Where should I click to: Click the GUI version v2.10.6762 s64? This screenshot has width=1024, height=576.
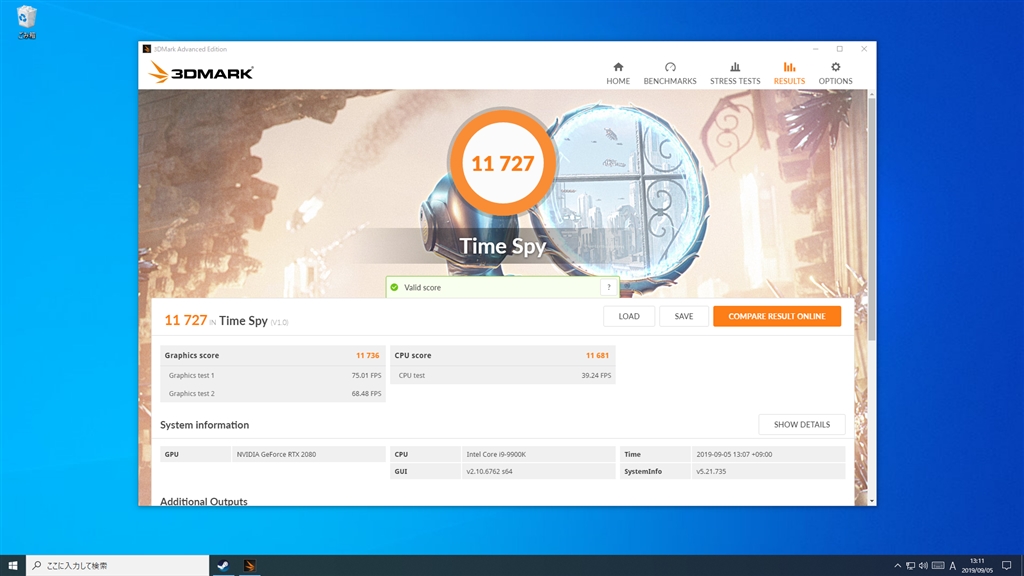point(489,471)
